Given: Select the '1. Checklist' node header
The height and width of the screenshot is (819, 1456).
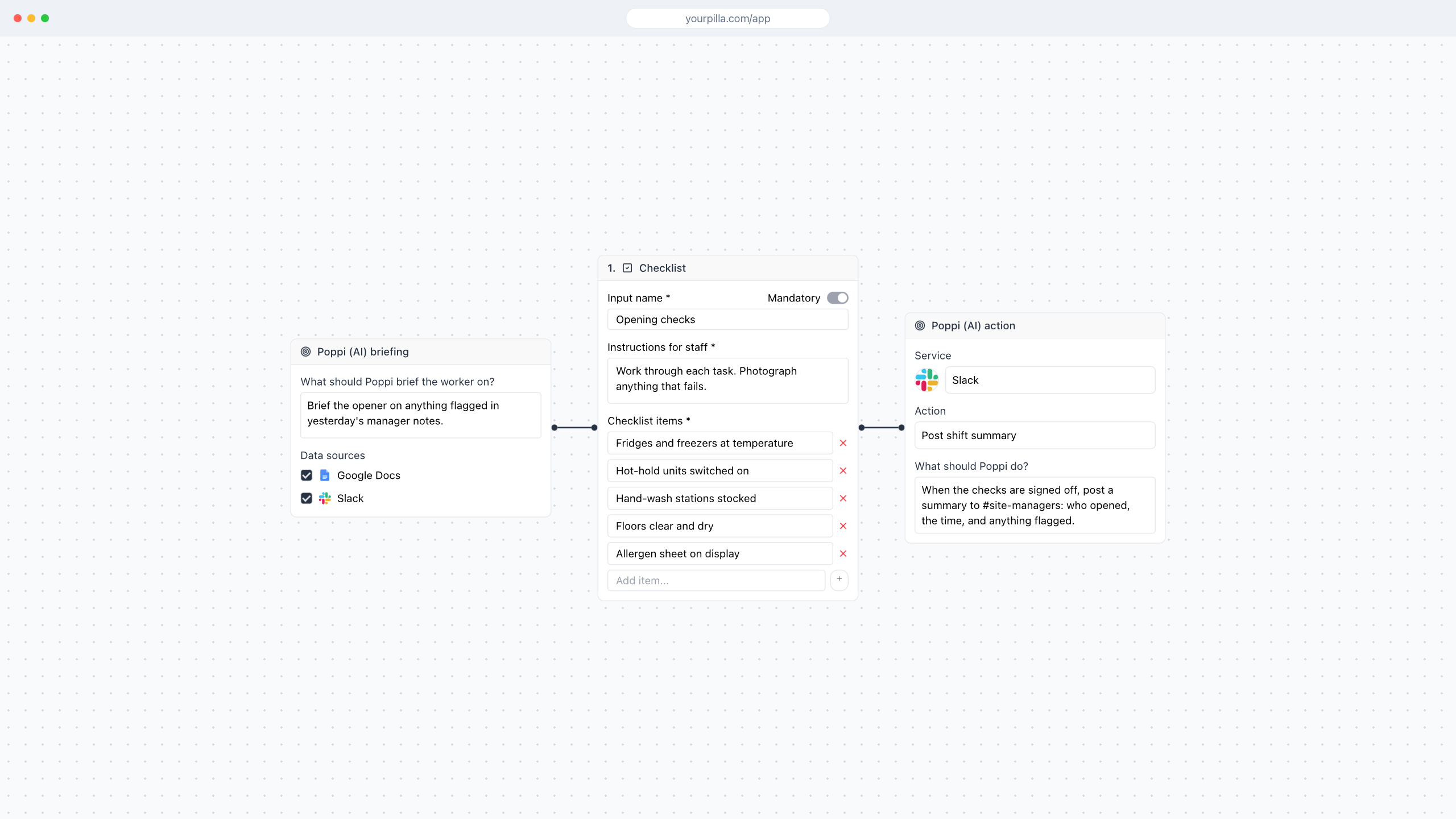Looking at the screenshot, I should [x=727, y=268].
